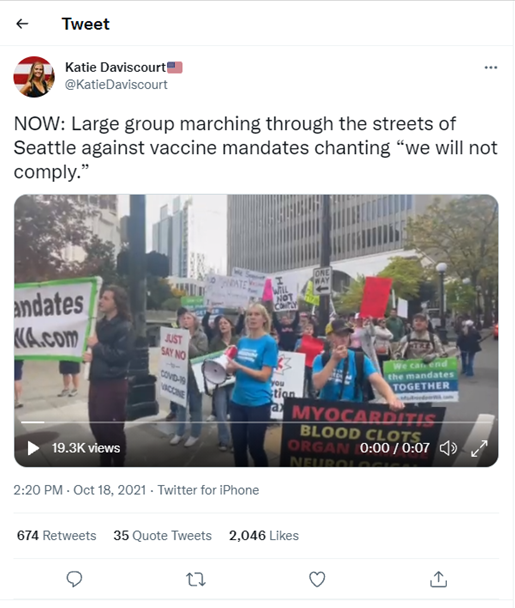Seek on the video progress bar
The width and height of the screenshot is (515, 608).
256,422
